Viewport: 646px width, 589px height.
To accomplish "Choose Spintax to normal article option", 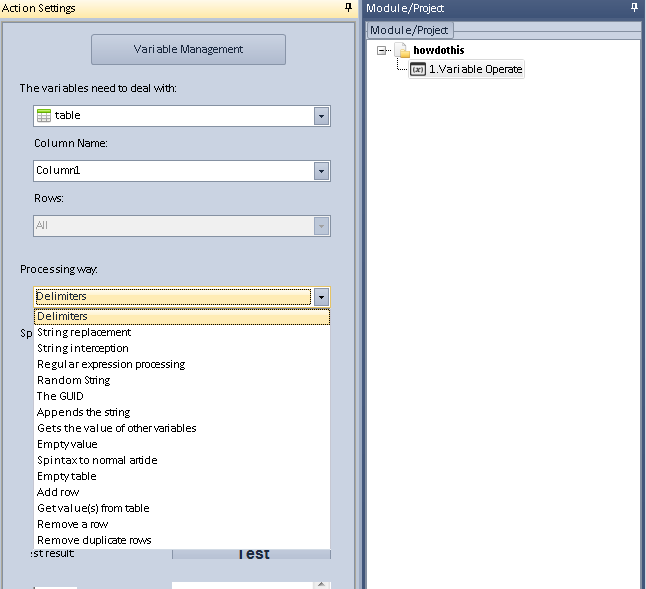I will click(x=97, y=460).
